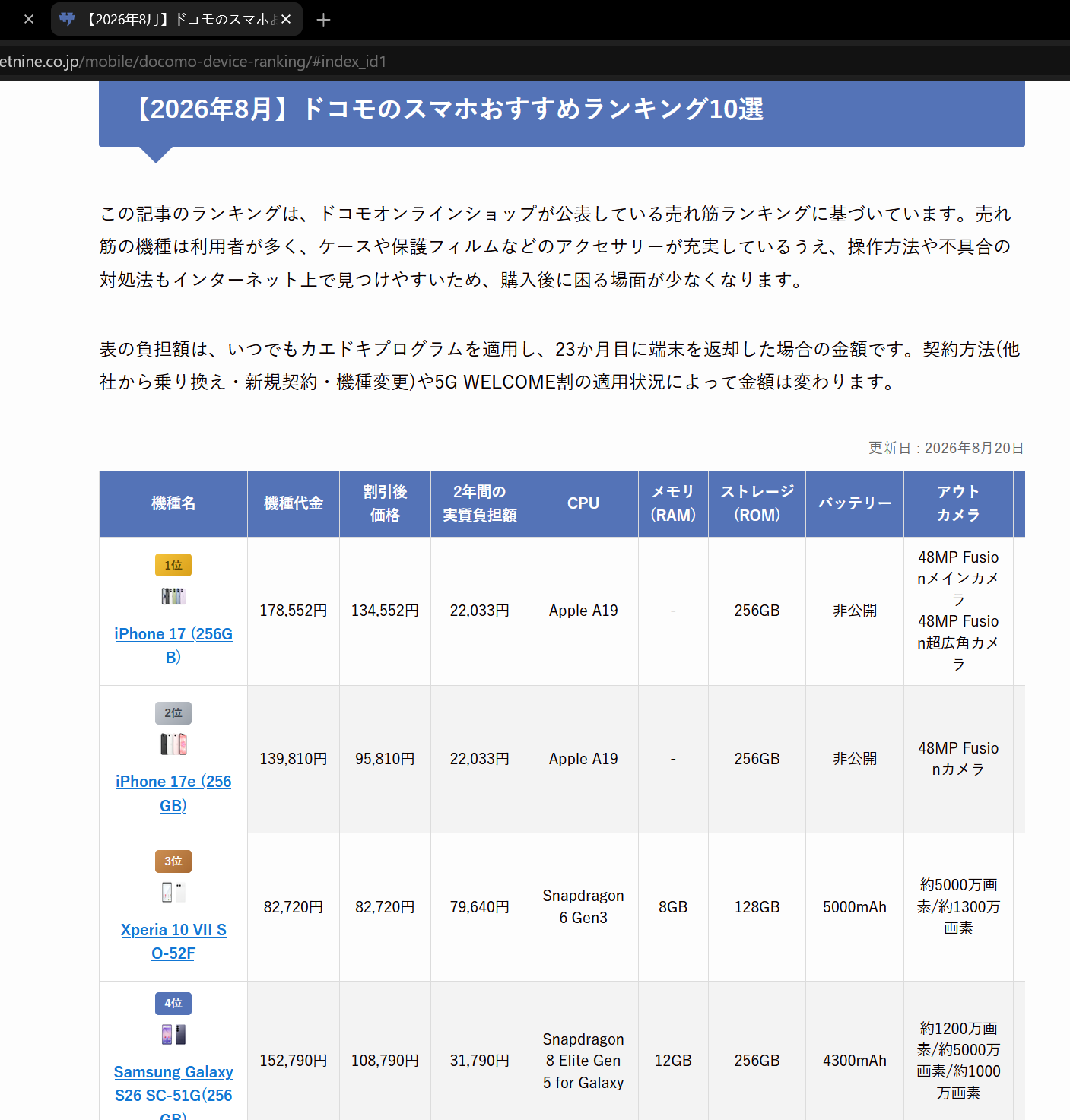Select the ドコモのスマホ browser tab

click(176, 19)
